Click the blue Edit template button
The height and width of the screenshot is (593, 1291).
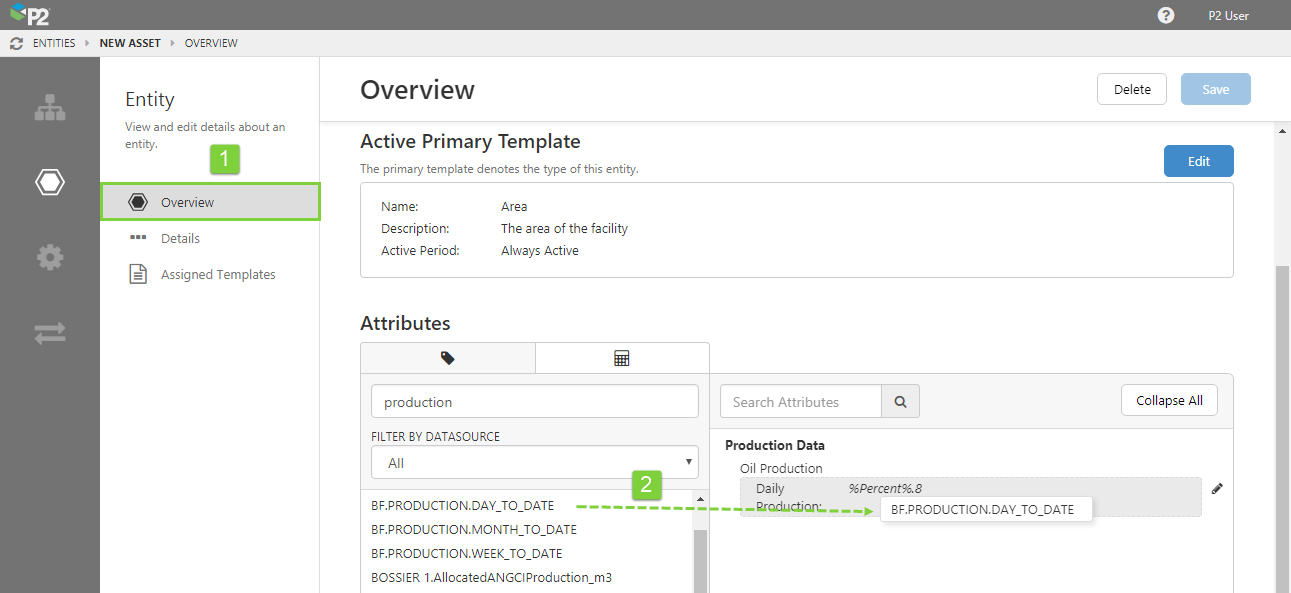[1198, 161]
